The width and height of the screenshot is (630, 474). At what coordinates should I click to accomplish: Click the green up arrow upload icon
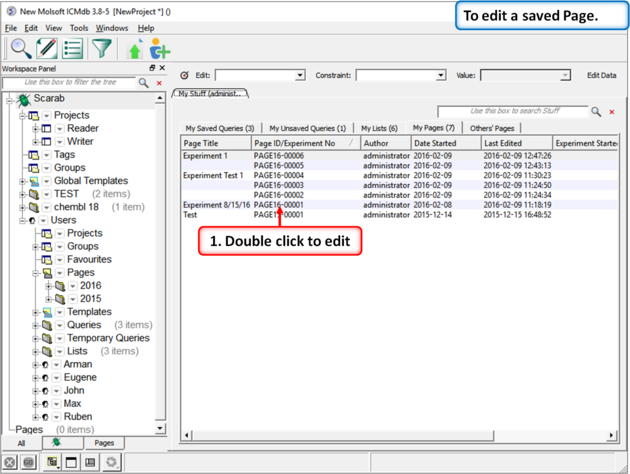tap(135, 49)
